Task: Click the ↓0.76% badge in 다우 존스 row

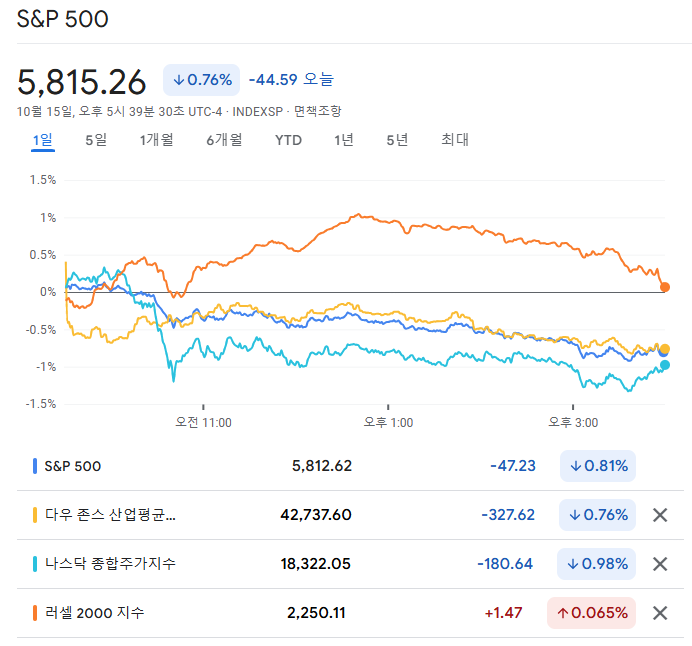Action: pyautogui.click(x=598, y=515)
